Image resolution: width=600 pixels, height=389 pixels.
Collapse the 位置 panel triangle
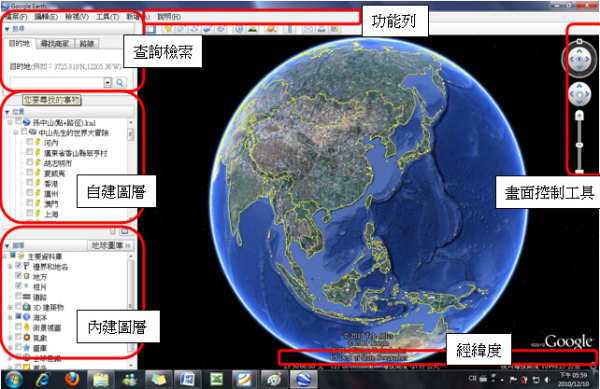coord(7,112)
